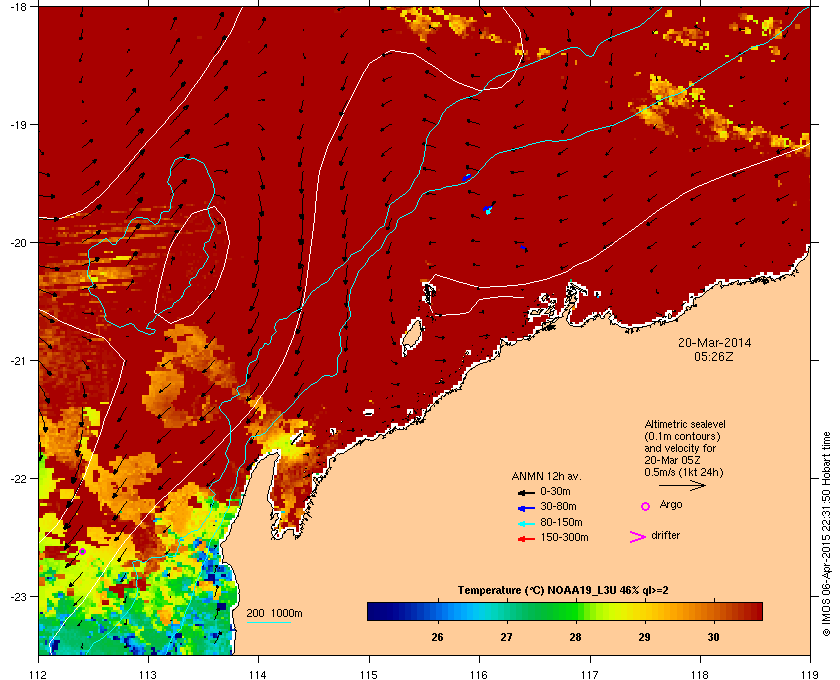The height and width of the screenshot is (680, 840).
Task: Click the colorbar tick label 26
Action: point(437,637)
